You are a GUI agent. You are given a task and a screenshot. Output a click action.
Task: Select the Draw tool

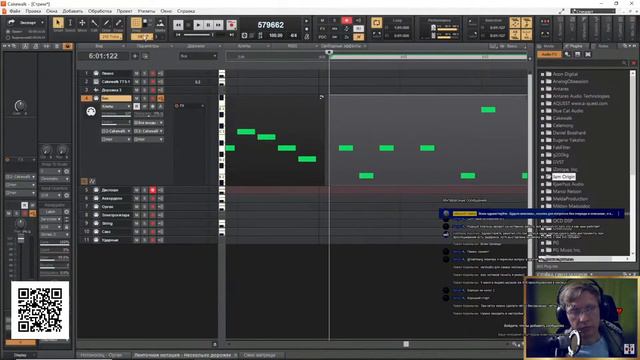[x=106, y=23]
